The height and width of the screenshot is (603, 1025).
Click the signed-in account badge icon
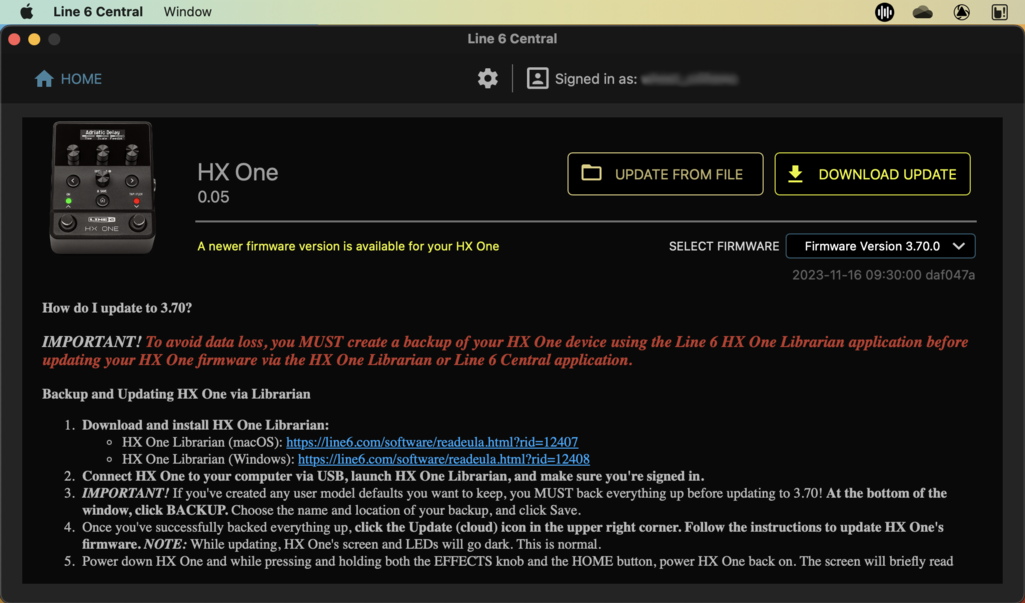536,78
